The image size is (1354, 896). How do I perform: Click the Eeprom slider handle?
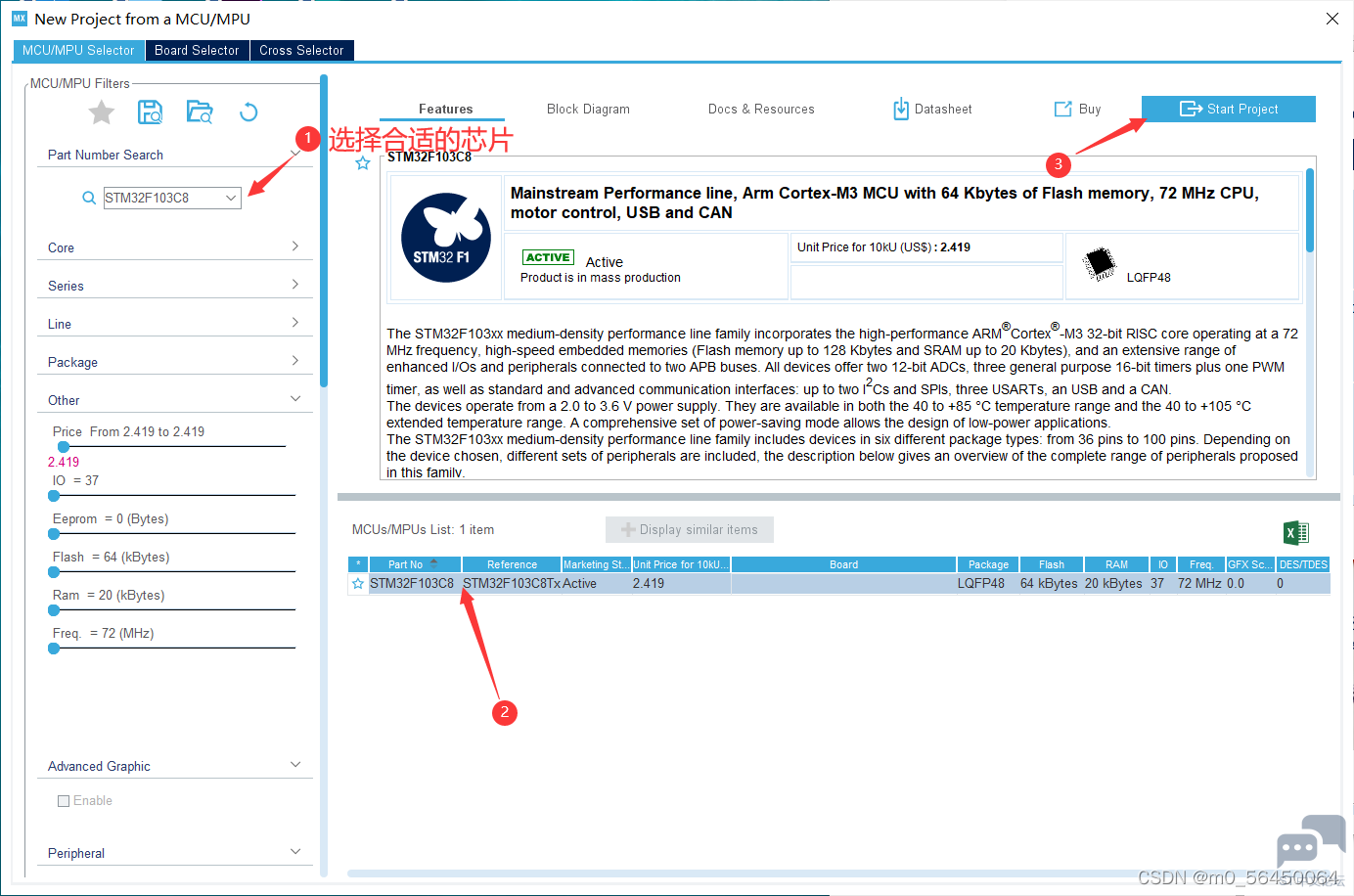coord(54,534)
